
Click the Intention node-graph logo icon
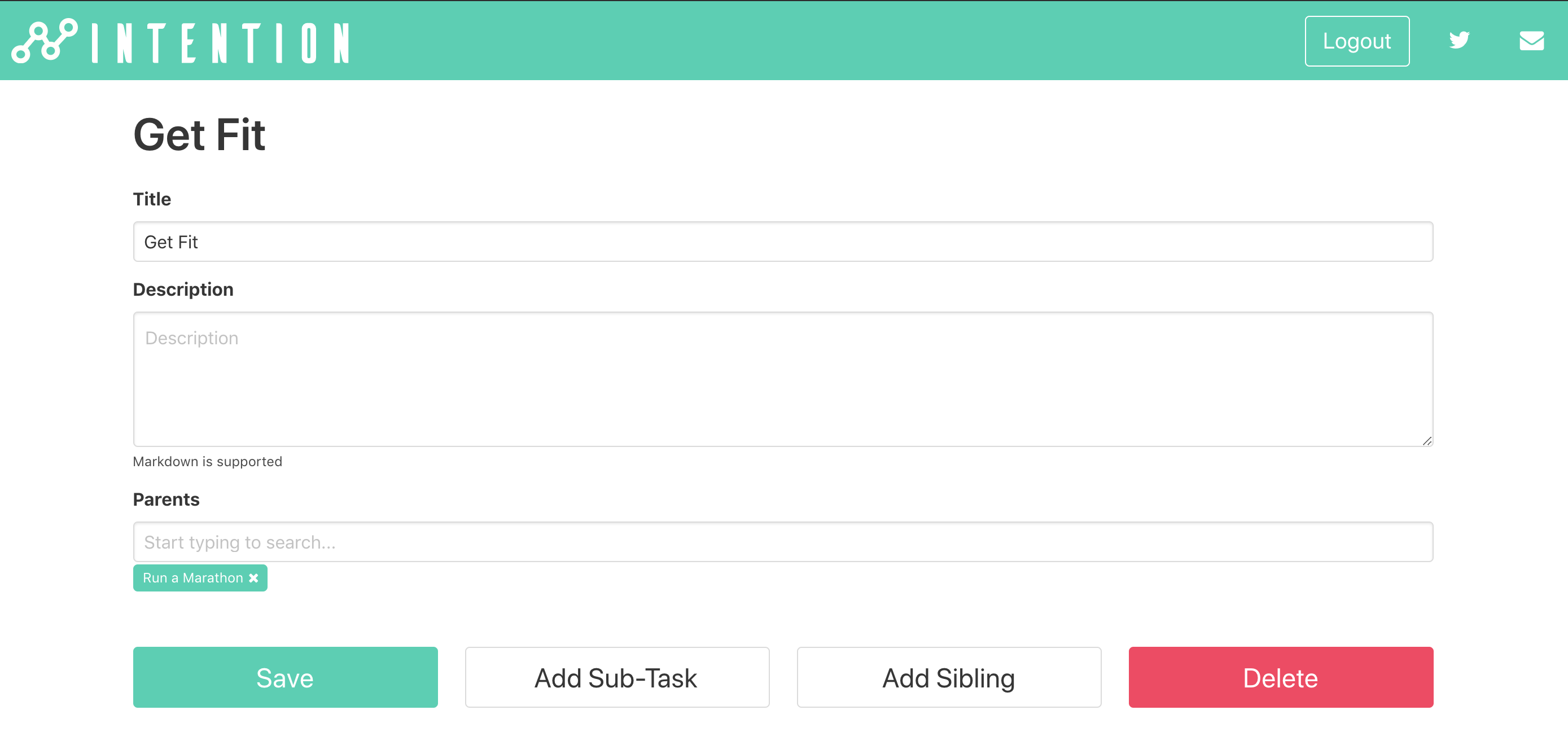(x=45, y=41)
